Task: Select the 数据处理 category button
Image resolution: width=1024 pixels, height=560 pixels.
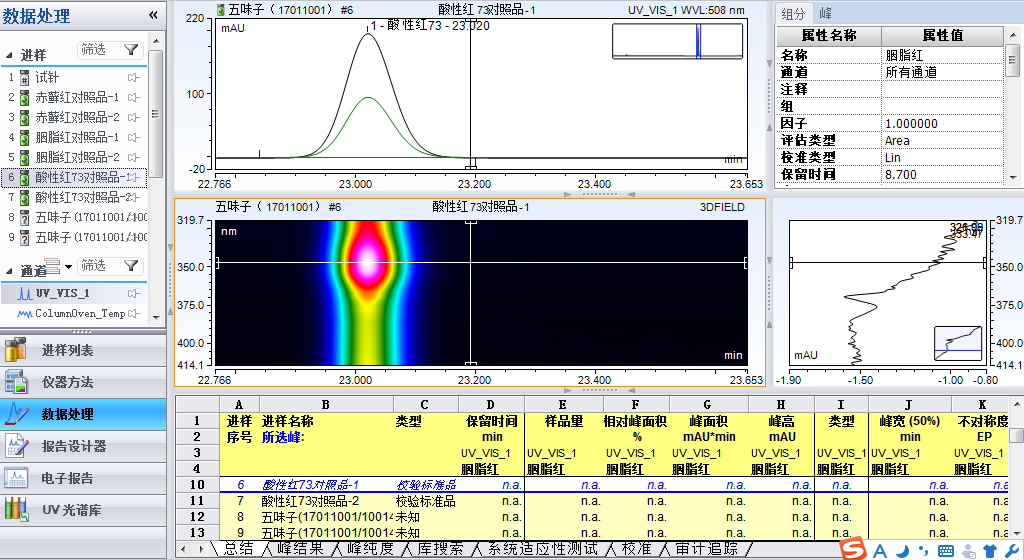Action: pos(84,414)
